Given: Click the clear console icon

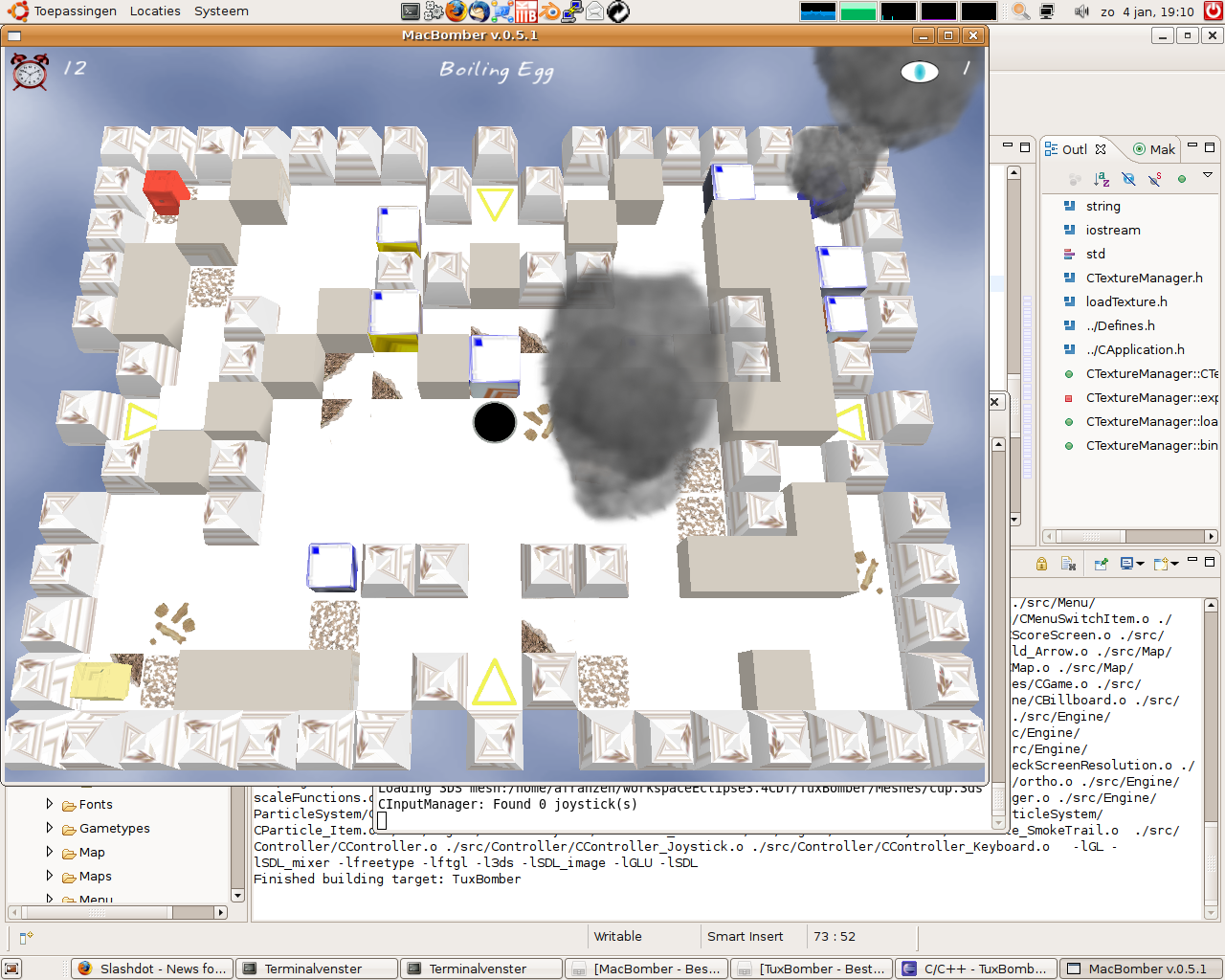Looking at the screenshot, I should pyautogui.click(x=1068, y=564).
